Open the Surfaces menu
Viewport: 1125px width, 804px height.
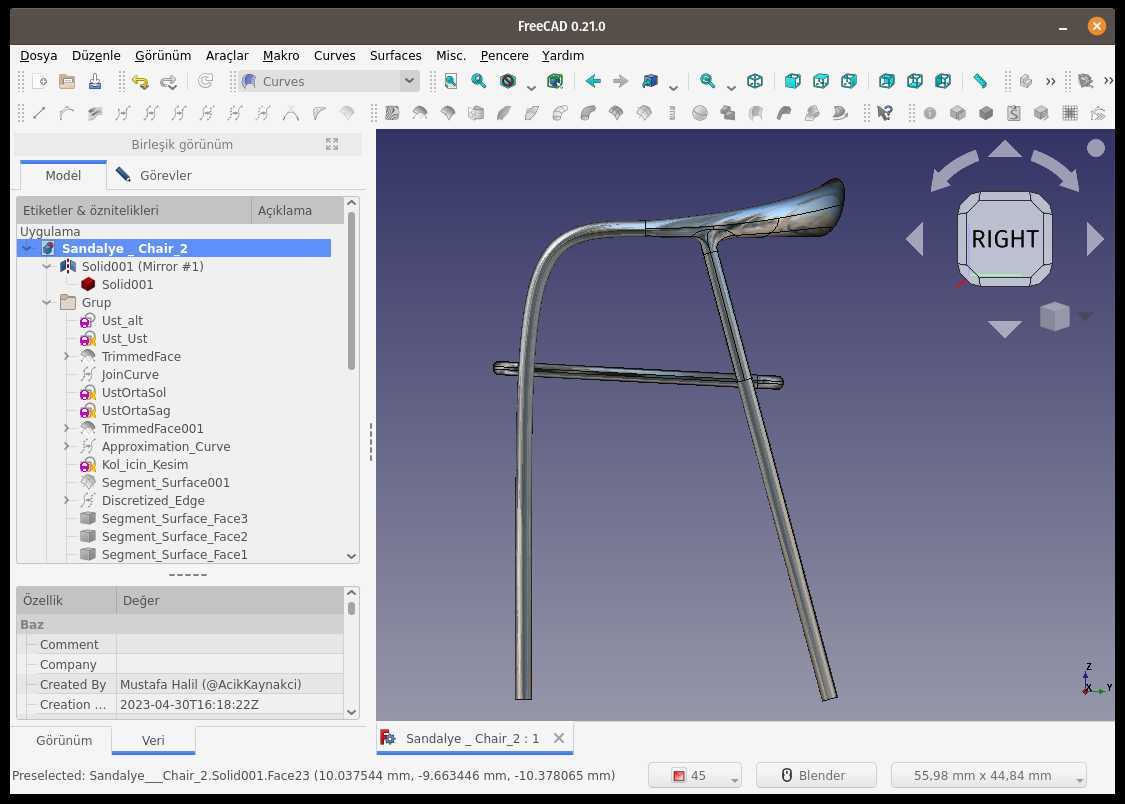(x=395, y=55)
